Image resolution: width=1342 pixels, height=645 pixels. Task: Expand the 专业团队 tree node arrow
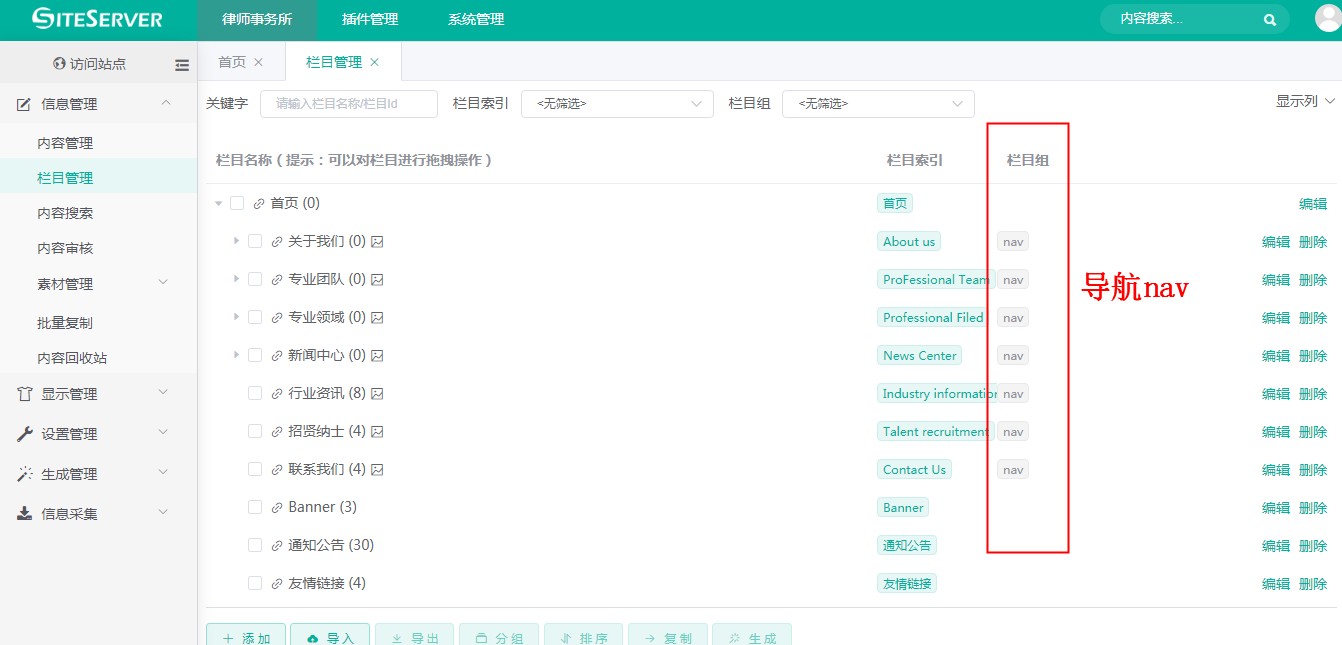coord(237,279)
